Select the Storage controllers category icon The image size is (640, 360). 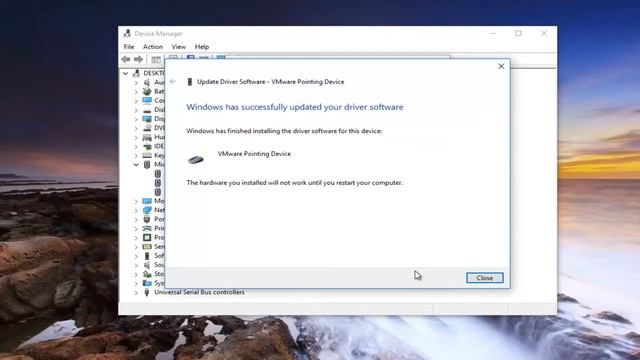pos(147,274)
